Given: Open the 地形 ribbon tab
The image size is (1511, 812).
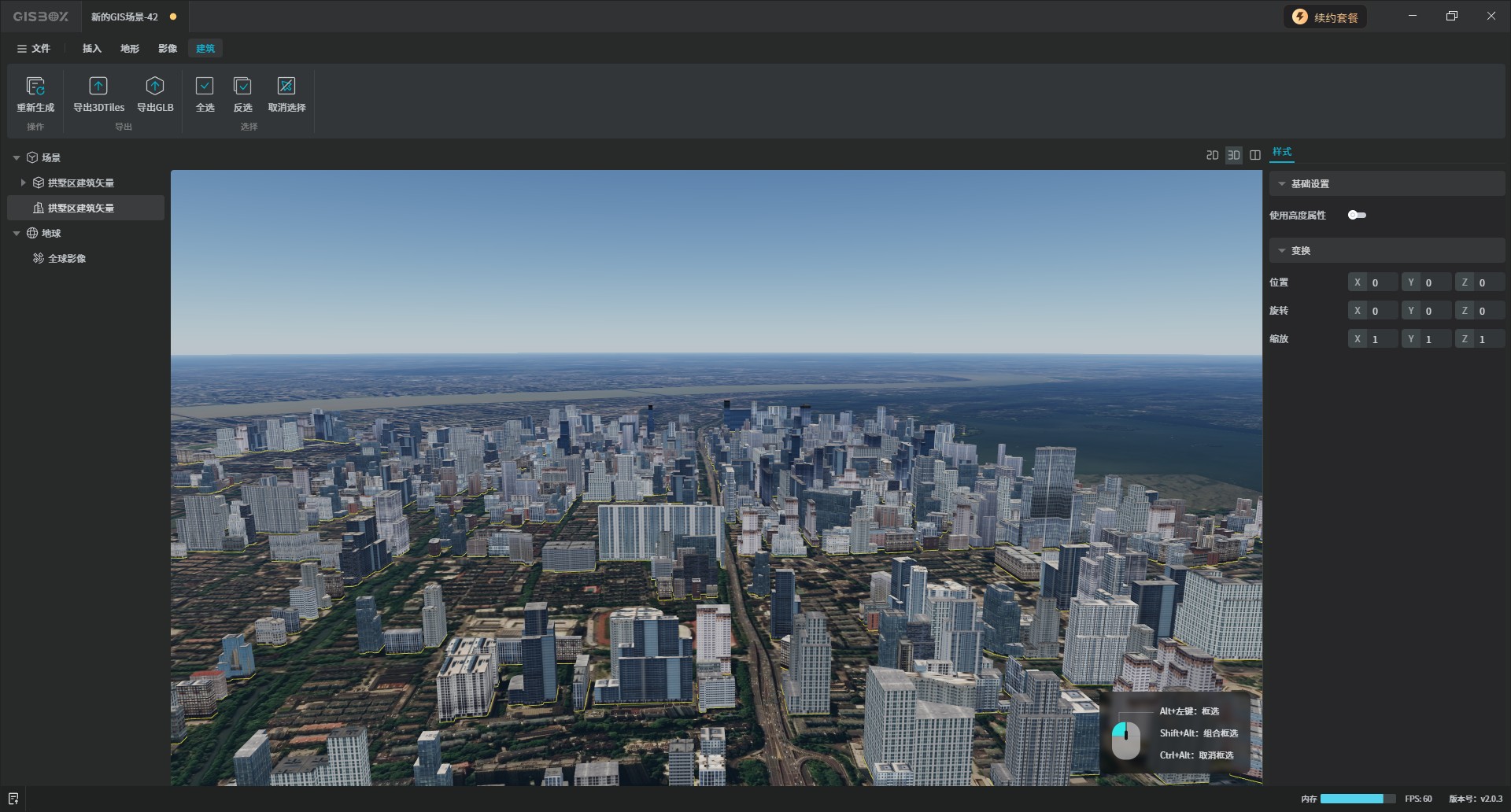Looking at the screenshot, I should (130, 49).
